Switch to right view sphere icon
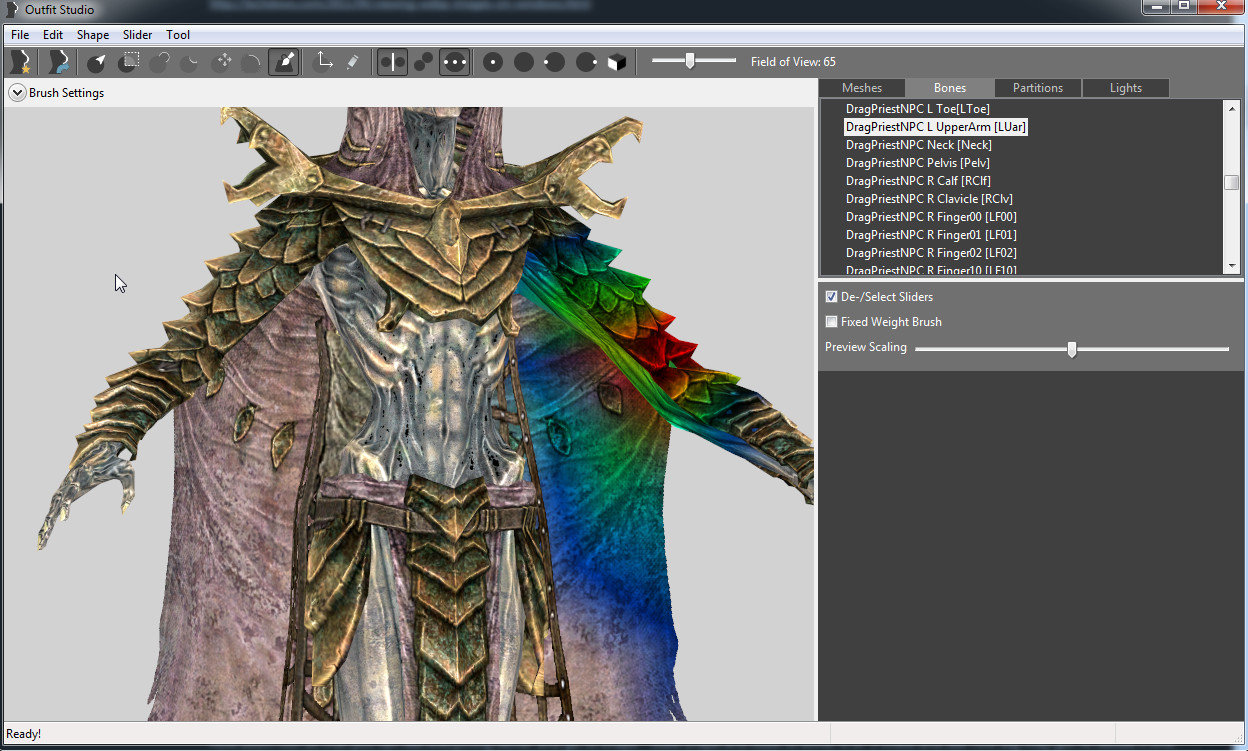The height and width of the screenshot is (751, 1248). 586,62
